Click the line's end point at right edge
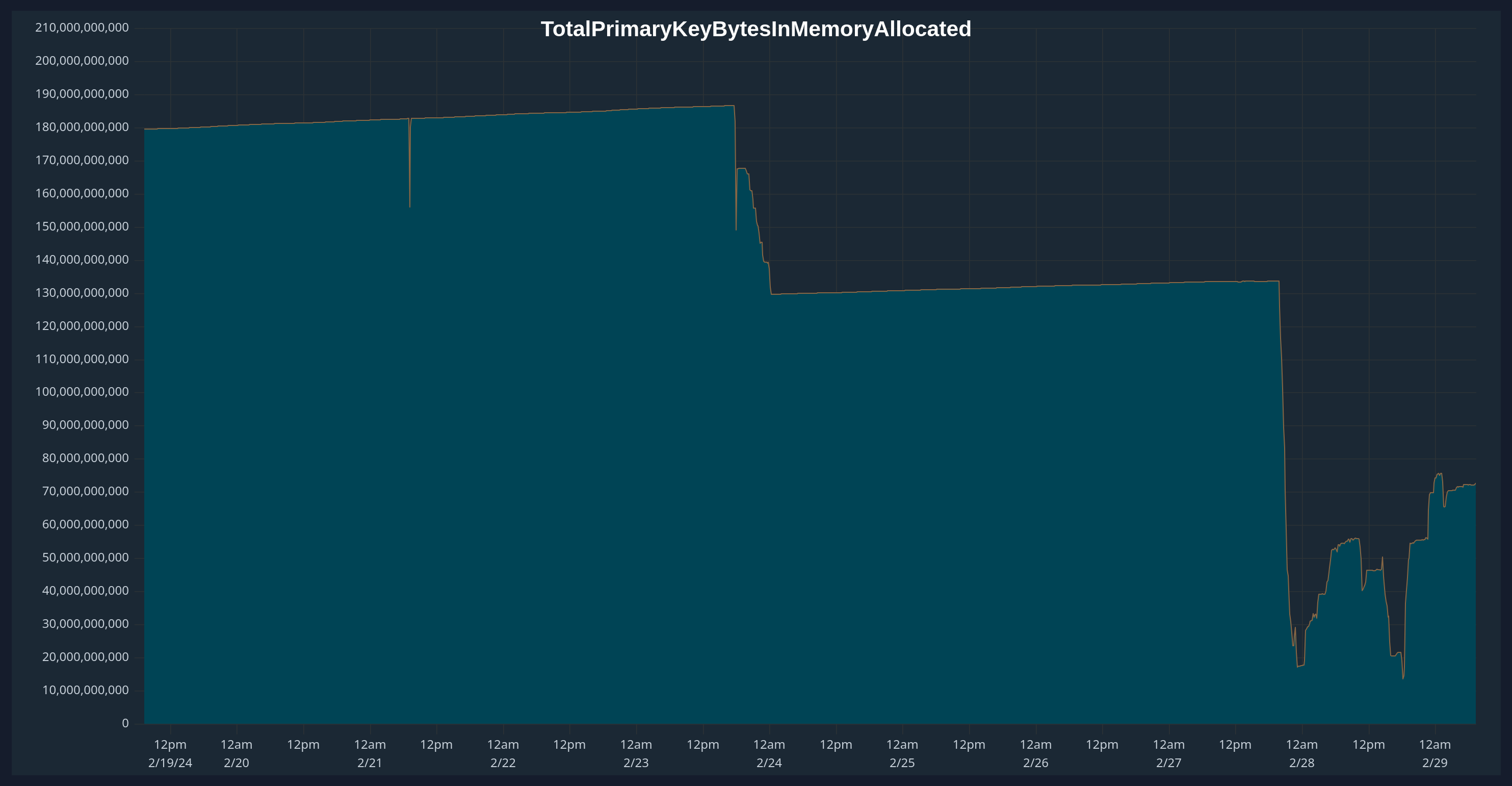1512x786 pixels. pos(1475,484)
